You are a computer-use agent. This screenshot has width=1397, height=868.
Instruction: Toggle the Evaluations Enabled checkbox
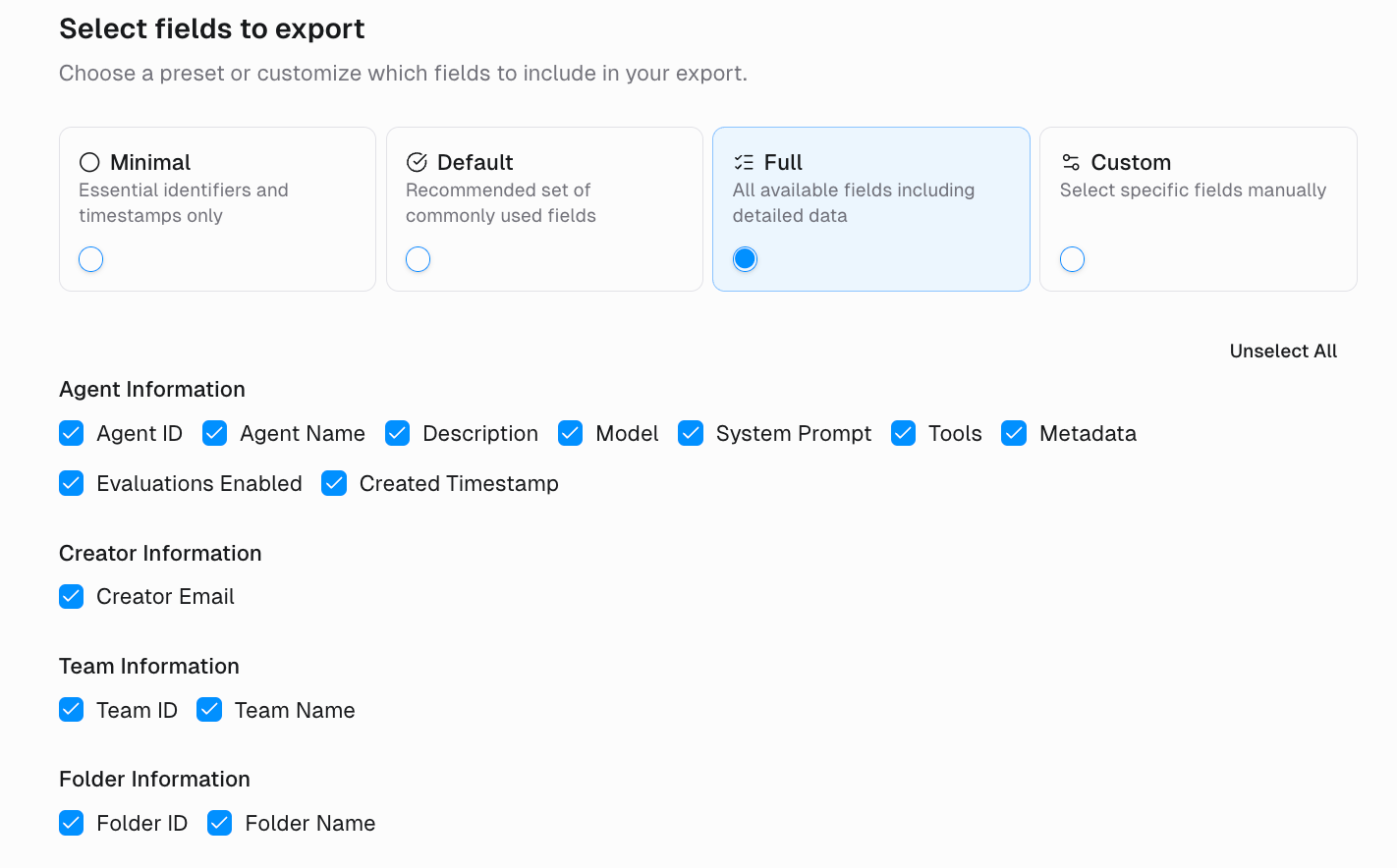point(72,483)
